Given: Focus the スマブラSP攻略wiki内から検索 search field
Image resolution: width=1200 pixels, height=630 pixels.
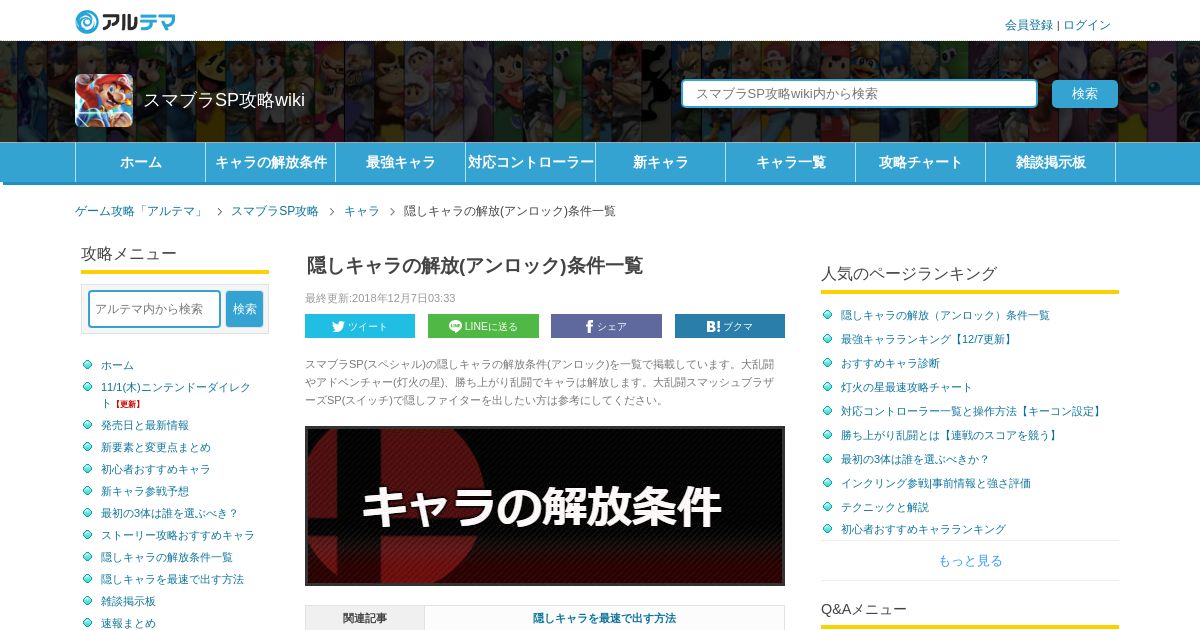Looking at the screenshot, I should (x=860, y=94).
